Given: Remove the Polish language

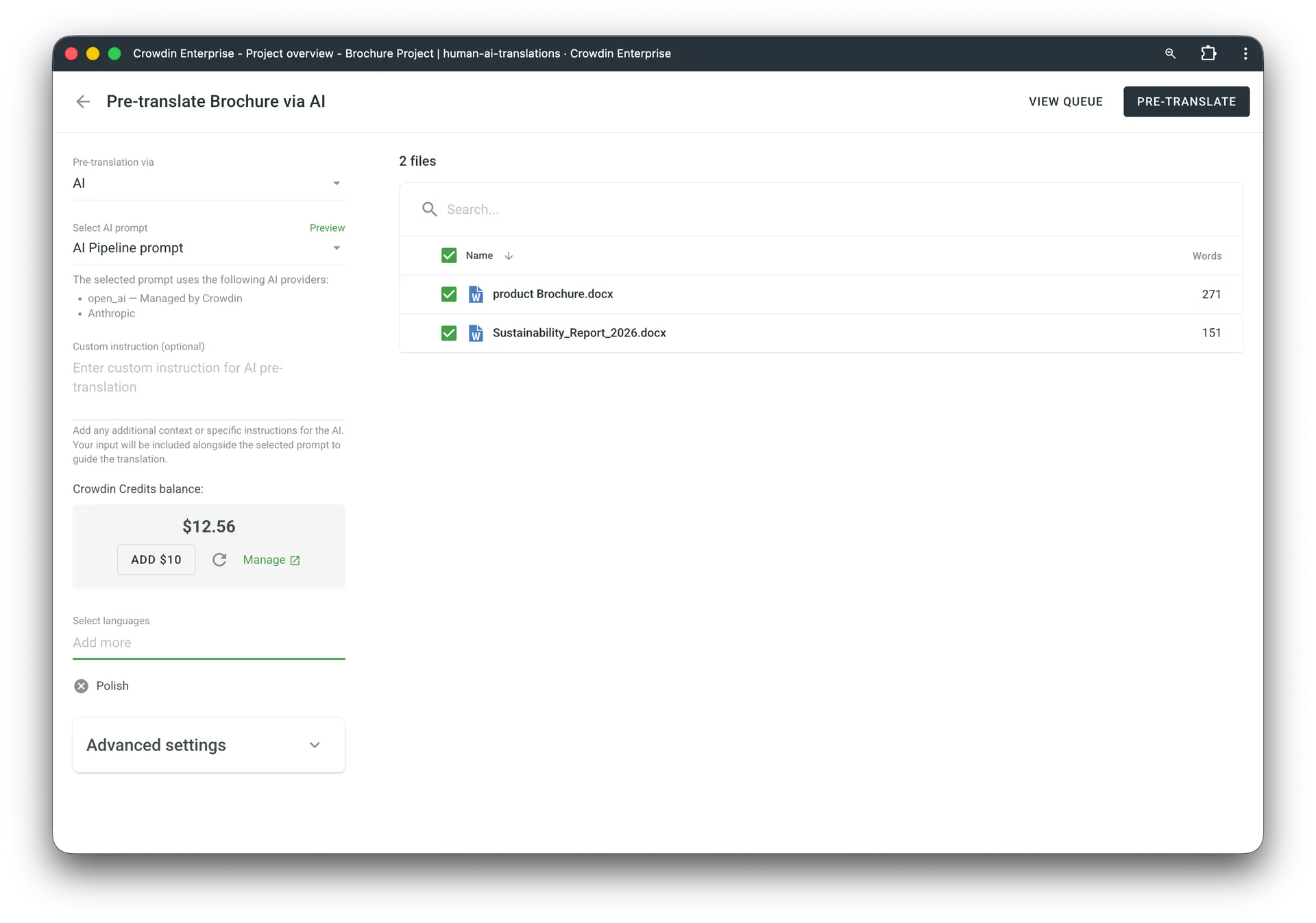Looking at the screenshot, I should 81,686.
